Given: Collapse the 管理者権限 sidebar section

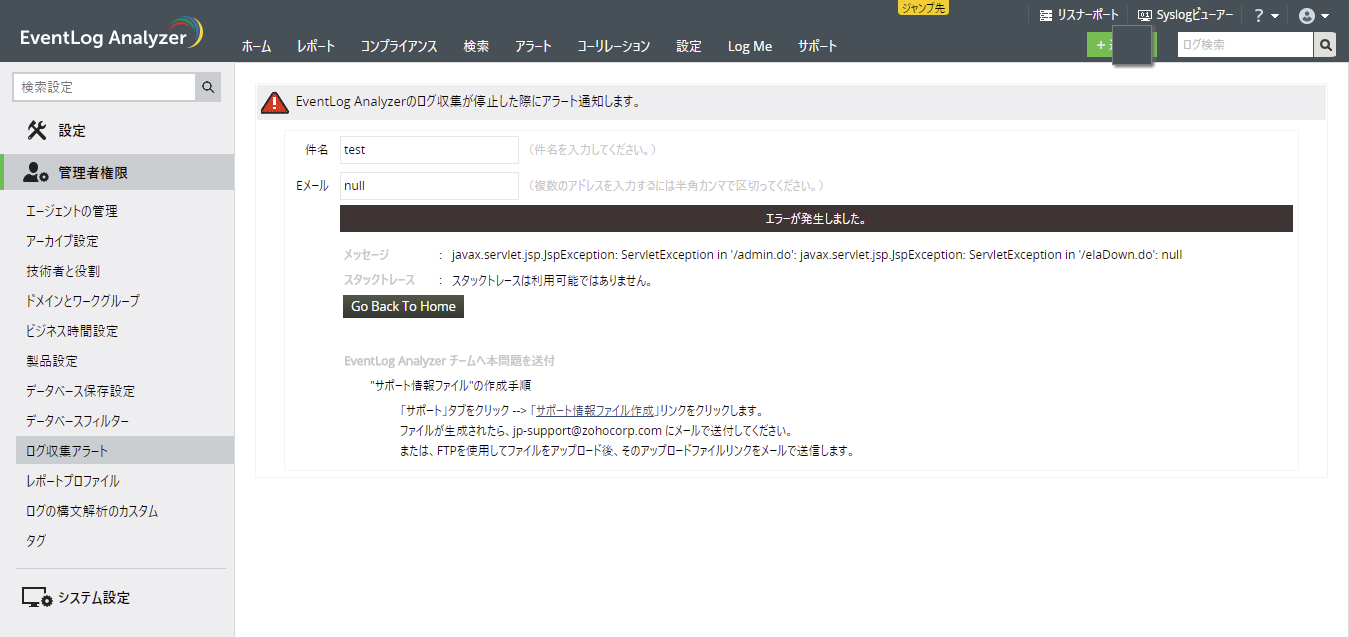Looking at the screenshot, I should [117, 173].
